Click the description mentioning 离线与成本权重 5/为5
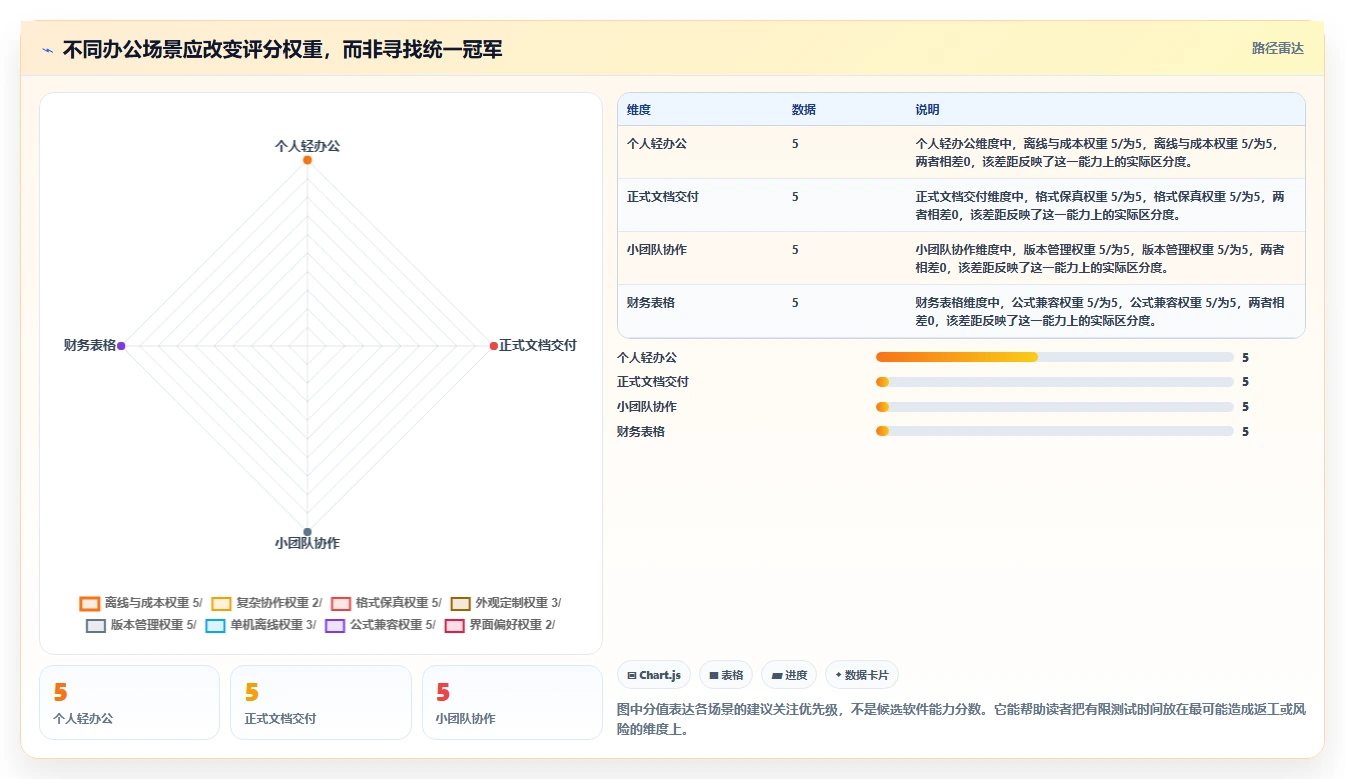Image resolution: width=1345 pixels, height=779 pixels. point(1097,152)
